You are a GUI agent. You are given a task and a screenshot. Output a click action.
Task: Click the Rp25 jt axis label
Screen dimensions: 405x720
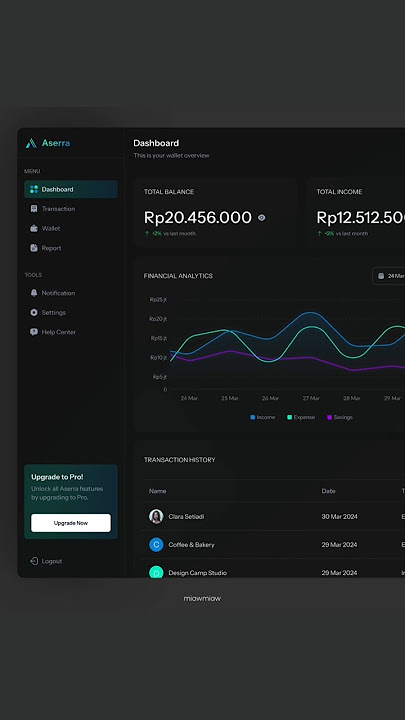[158, 299]
